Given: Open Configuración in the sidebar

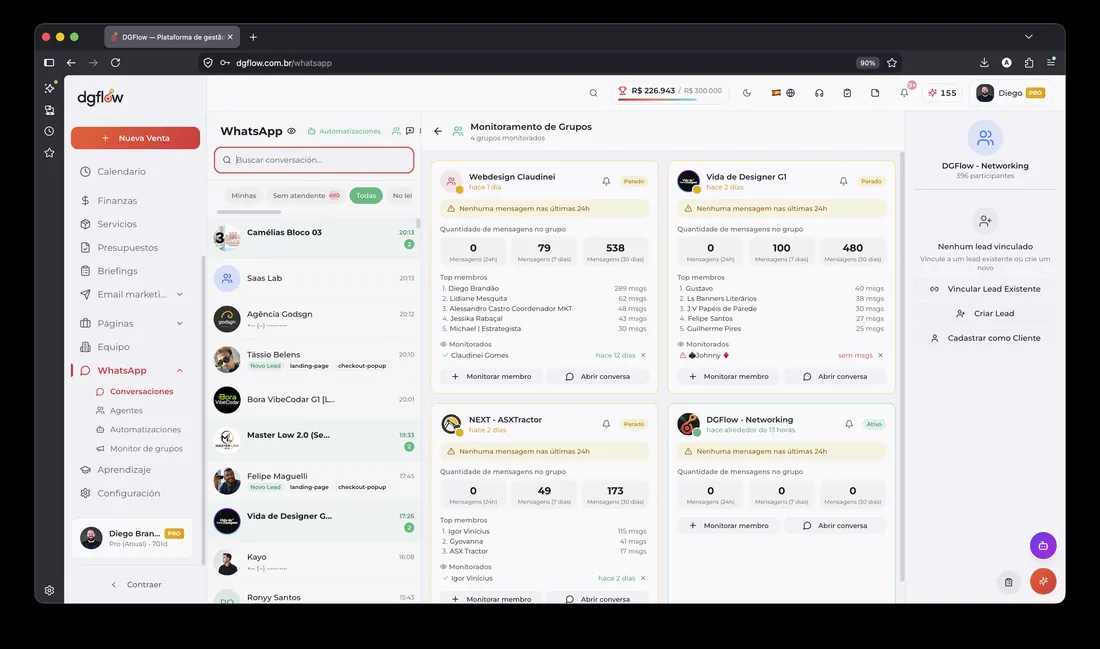Looking at the screenshot, I should point(128,493).
